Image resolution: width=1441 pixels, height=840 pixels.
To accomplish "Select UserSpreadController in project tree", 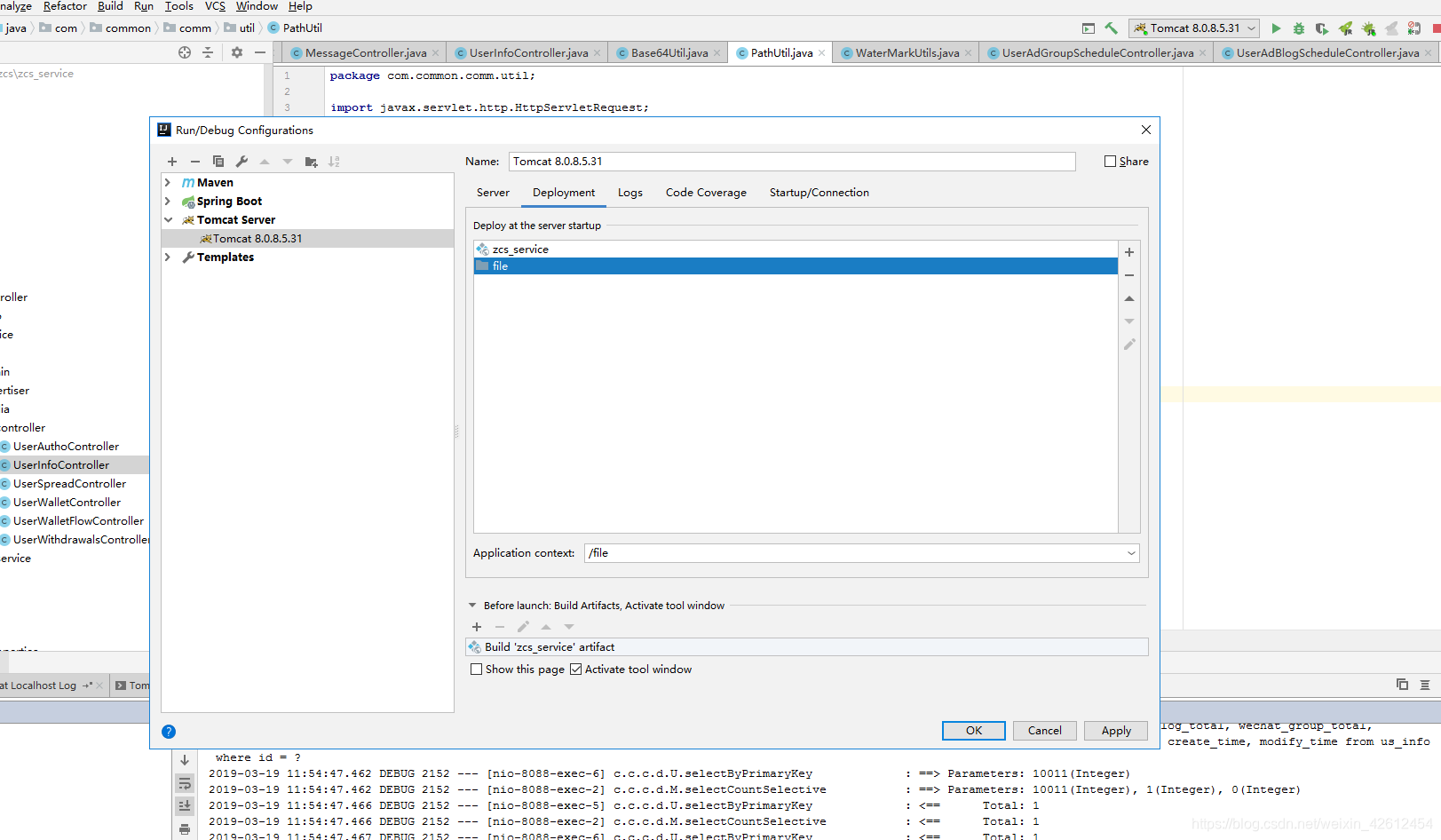I will (69, 484).
